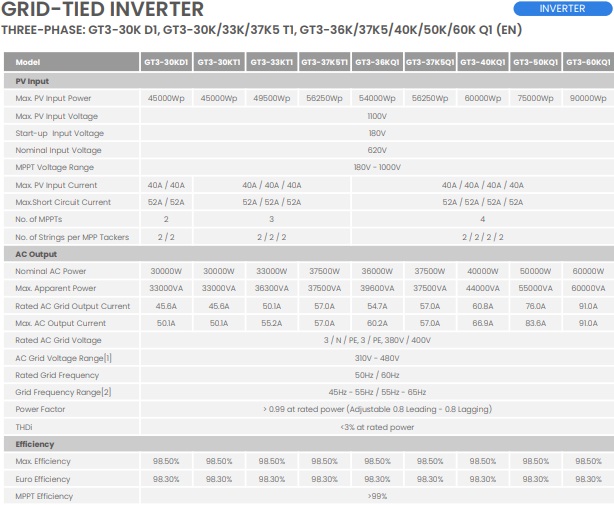Click the 60000VA apparent power value
The width and height of the screenshot is (614, 505).
pos(588,288)
